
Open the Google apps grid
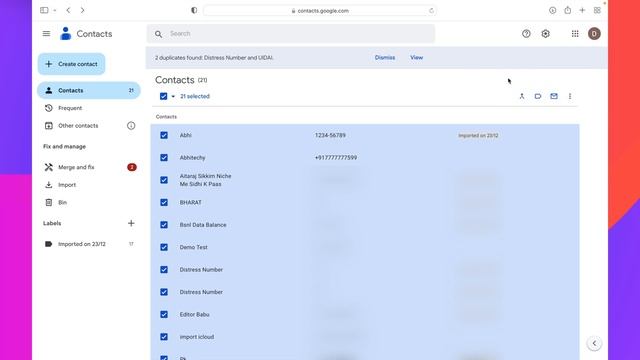[575, 34]
